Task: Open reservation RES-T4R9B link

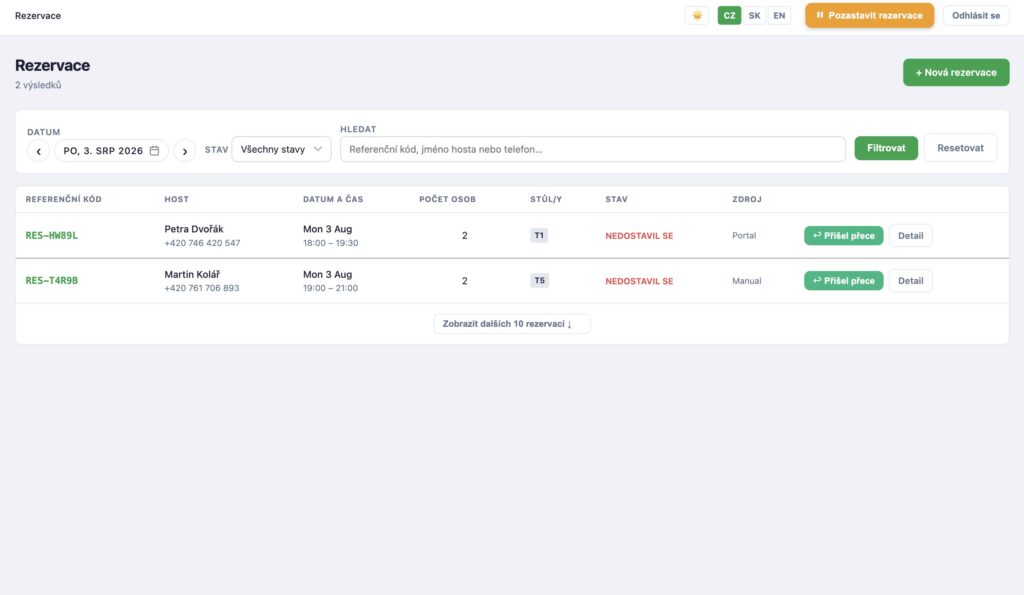Action: coord(52,281)
